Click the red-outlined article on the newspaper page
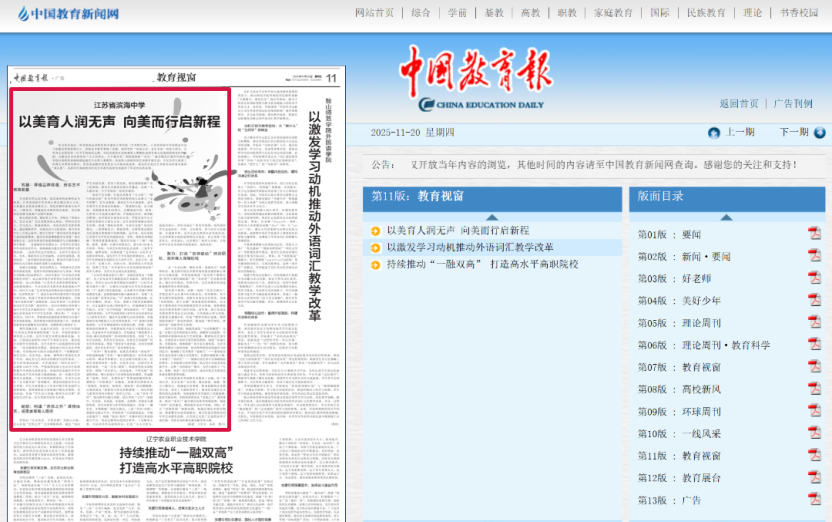This screenshot has height=522, width=832. pos(120,260)
